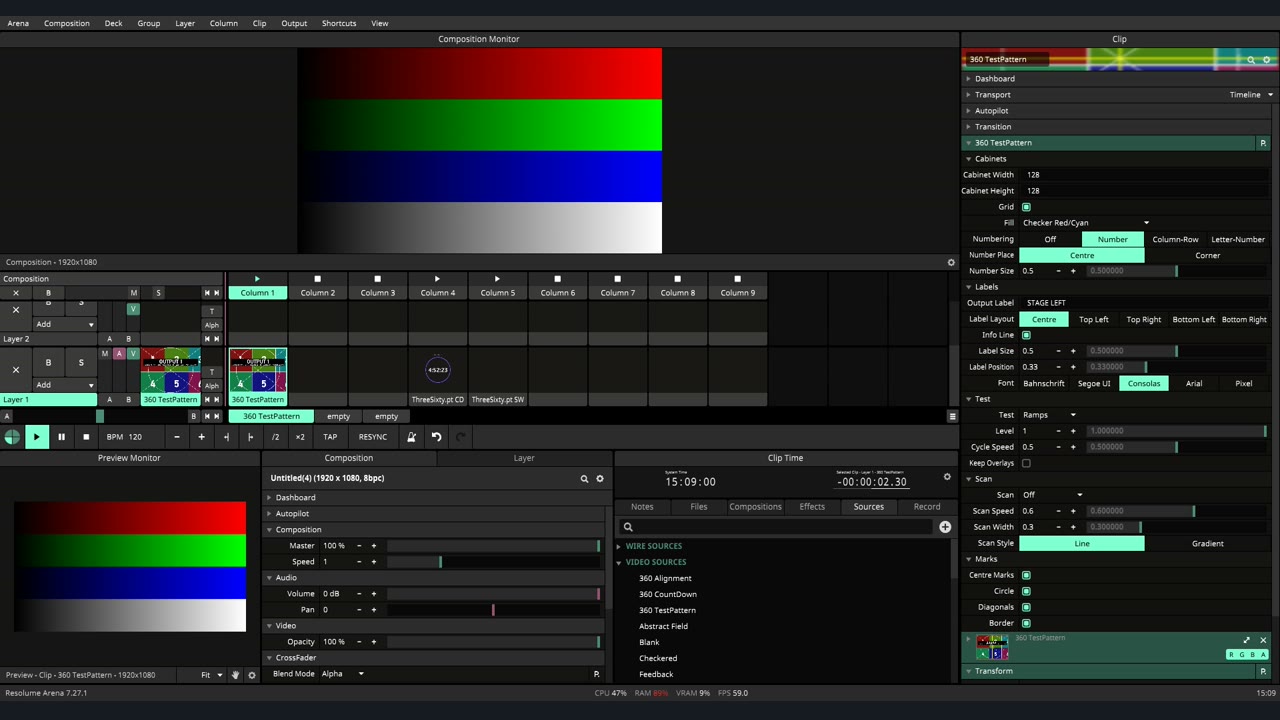The width and height of the screenshot is (1280, 720).
Task: Open Clip Time settings gear
Action: click(947, 477)
